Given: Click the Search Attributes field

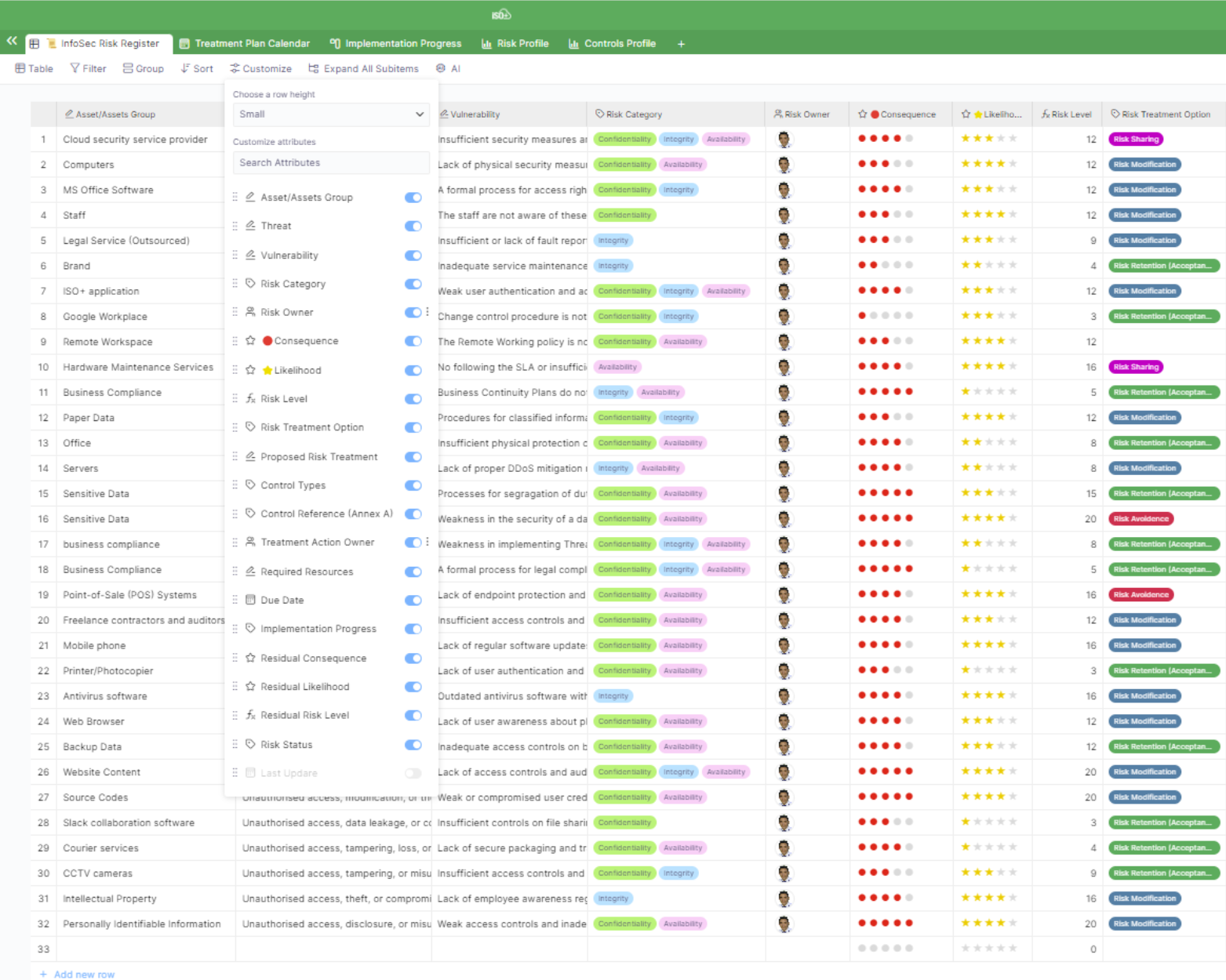Looking at the screenshot, I should 330,163.
